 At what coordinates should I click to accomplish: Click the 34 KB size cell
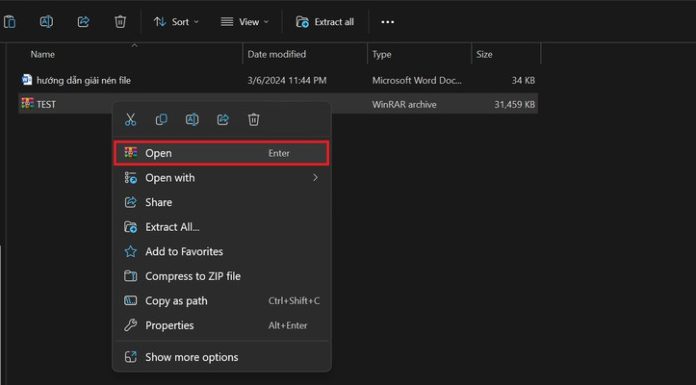coord(523,80)
